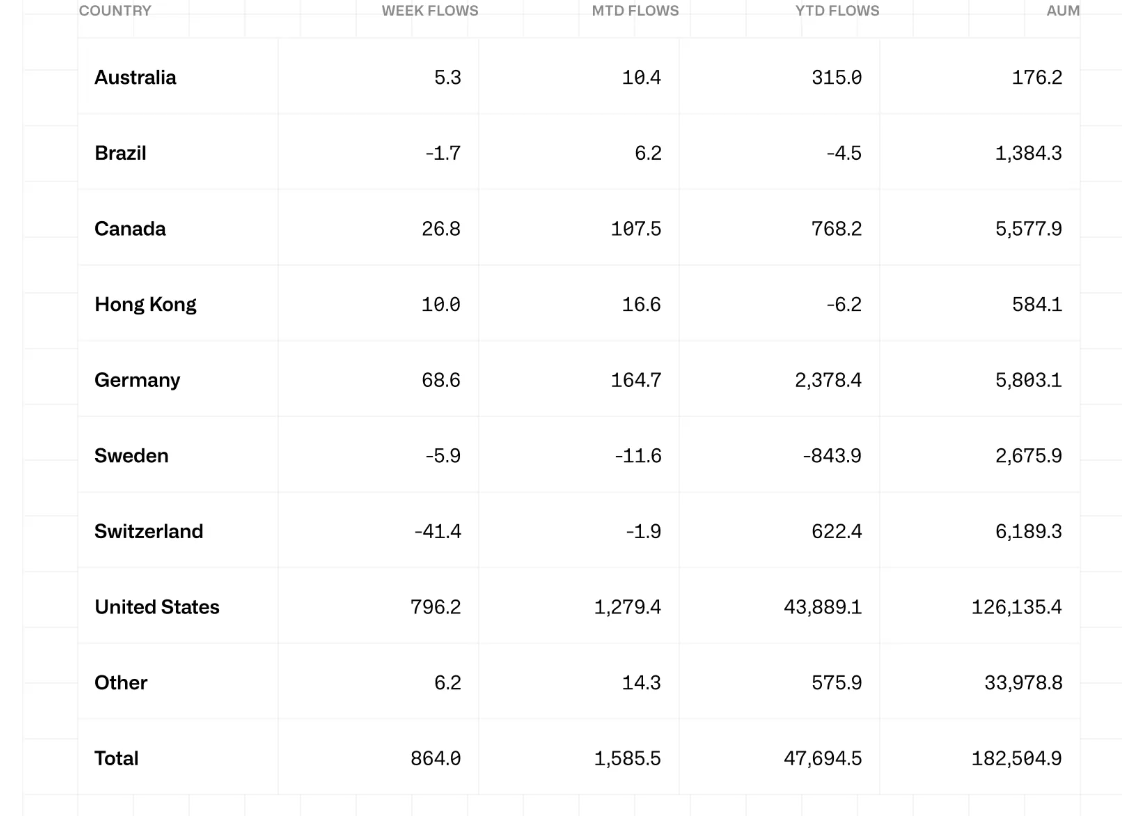Screen dimensions: 1122x816
Task: Click Total YTD flows value 47,694.5
Action: click(822, 758)
